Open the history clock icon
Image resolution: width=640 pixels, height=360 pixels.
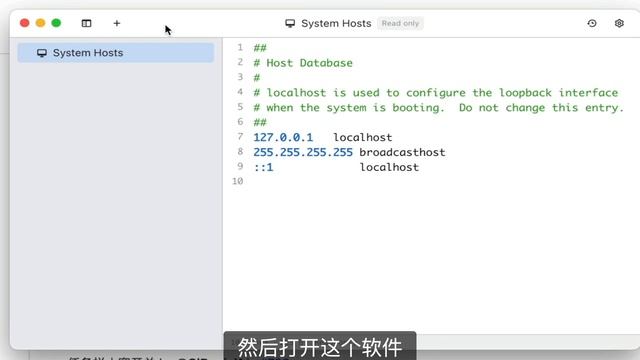point(592,23)
